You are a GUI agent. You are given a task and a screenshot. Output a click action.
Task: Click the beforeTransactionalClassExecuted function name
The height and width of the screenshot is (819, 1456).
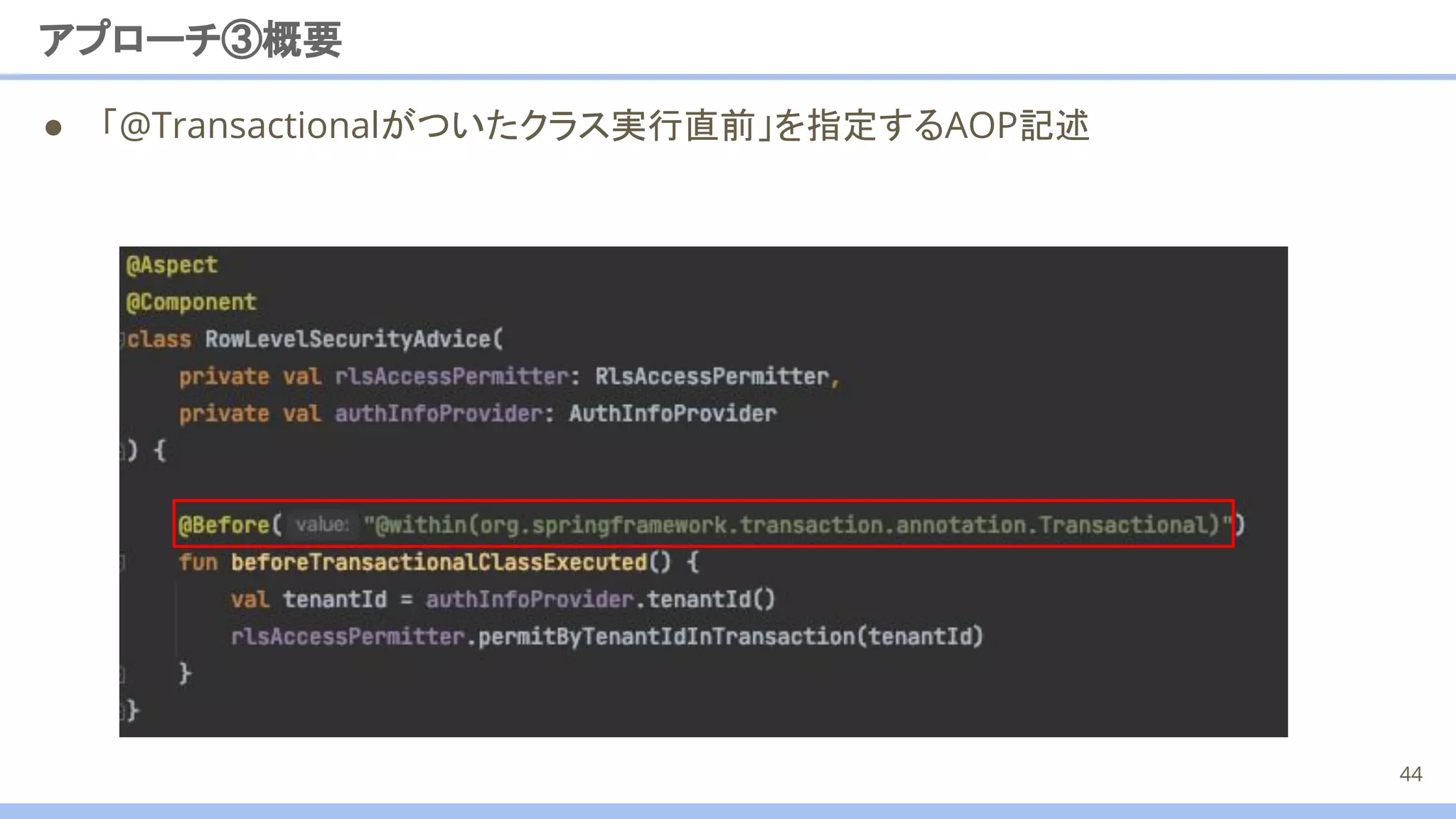pos(439,562)
